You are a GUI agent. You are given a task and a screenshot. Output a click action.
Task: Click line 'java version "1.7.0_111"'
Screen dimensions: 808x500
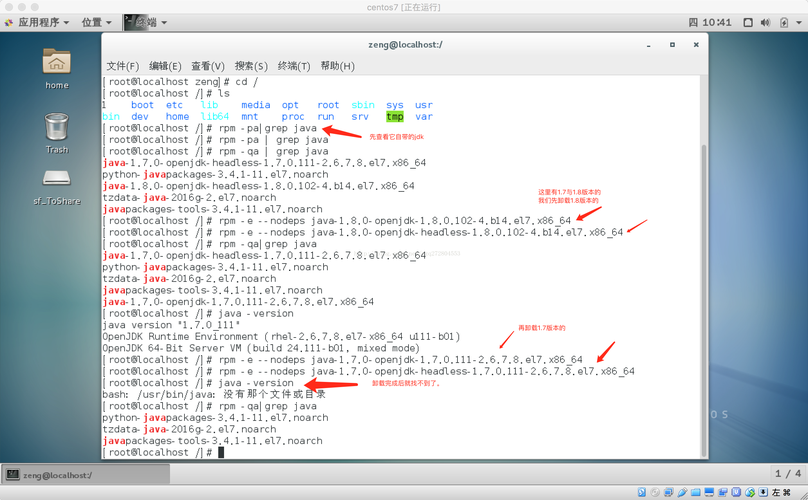tap(171, 325)
